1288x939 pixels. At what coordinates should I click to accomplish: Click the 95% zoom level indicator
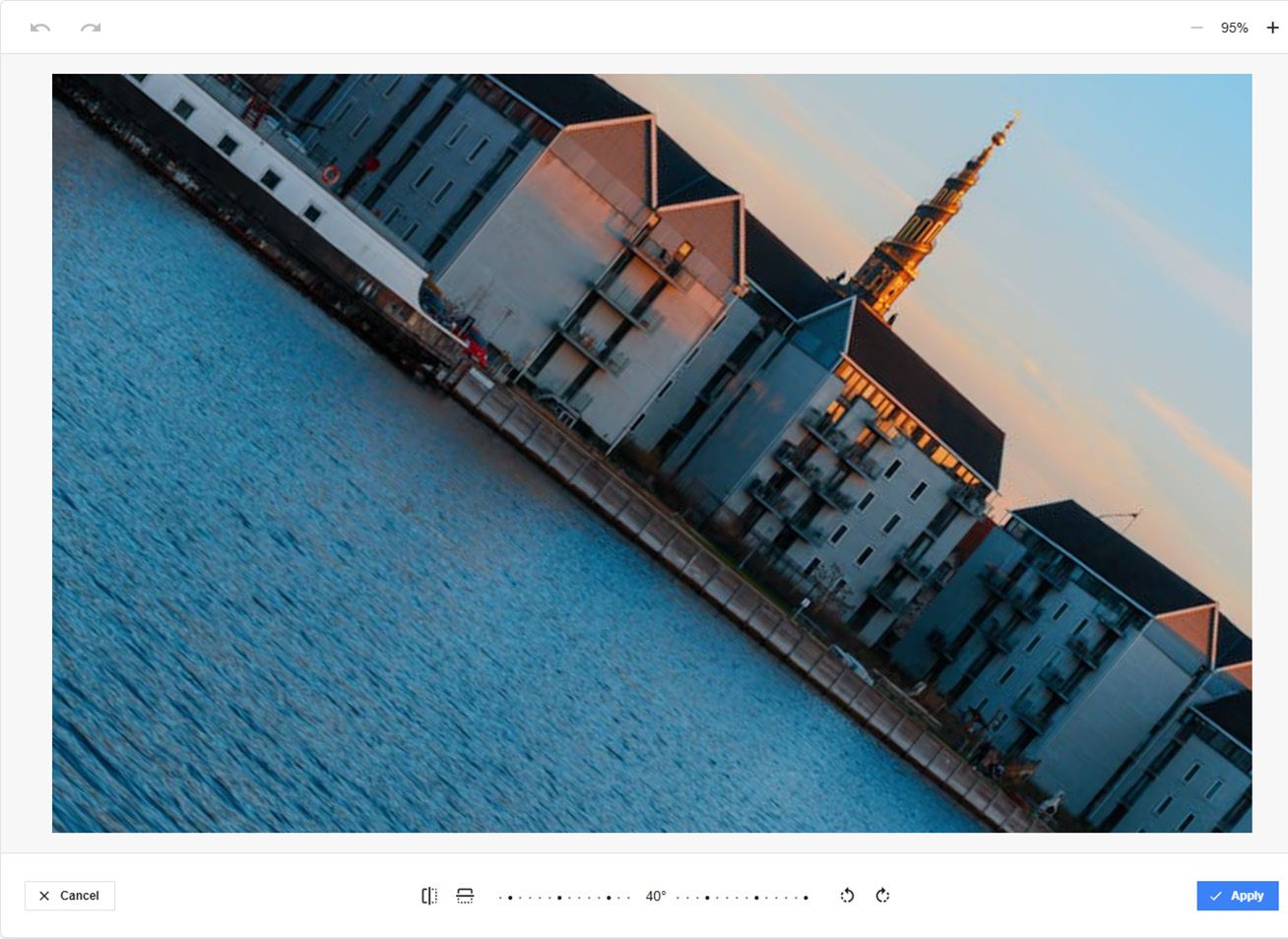point(1234,28)
